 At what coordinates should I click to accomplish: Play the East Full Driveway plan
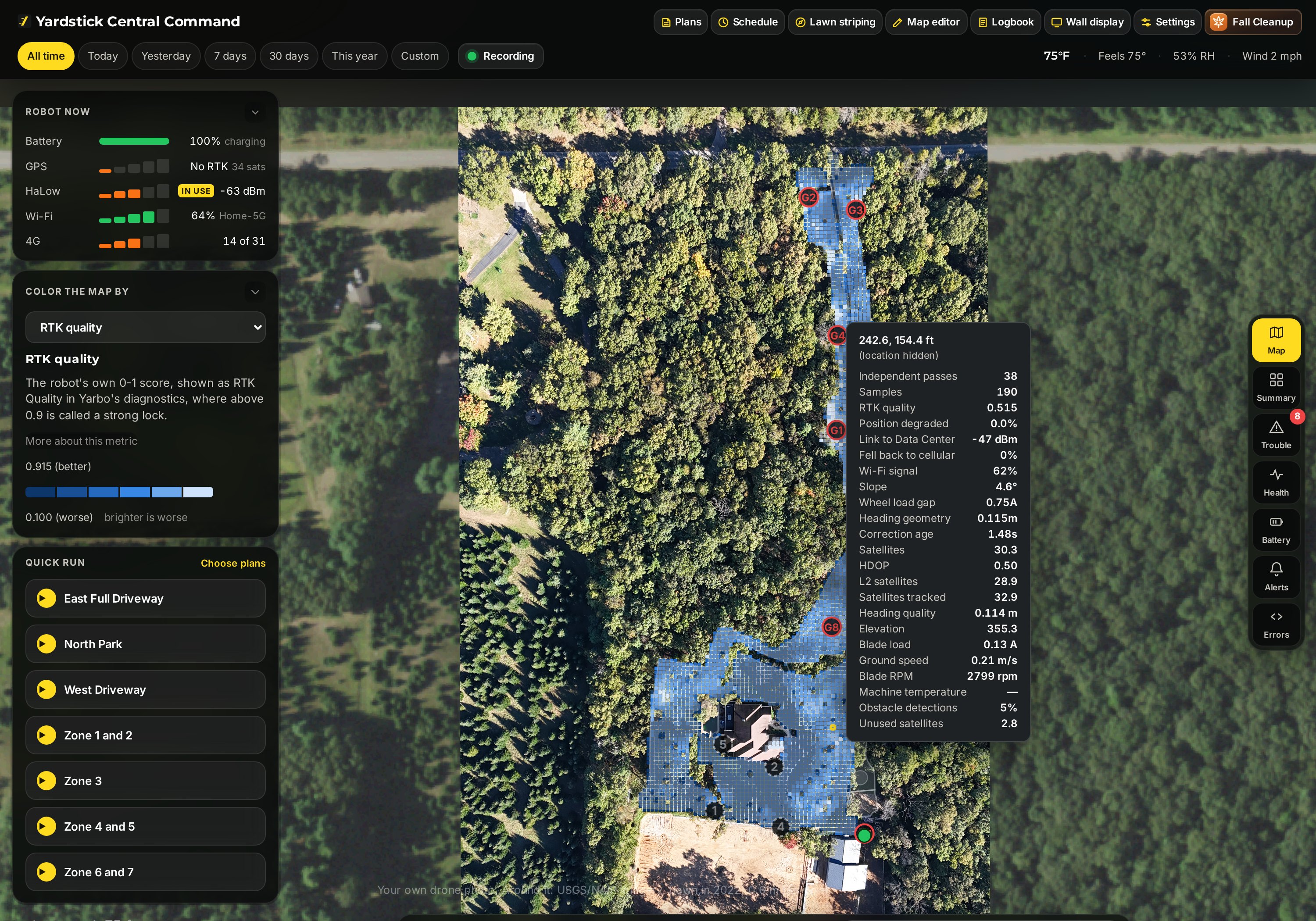coord(46,598)
